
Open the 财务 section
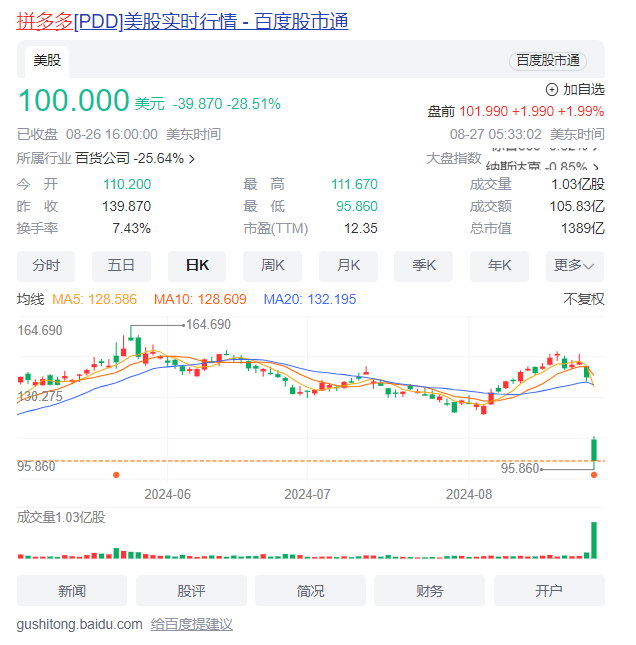point(429,591)
